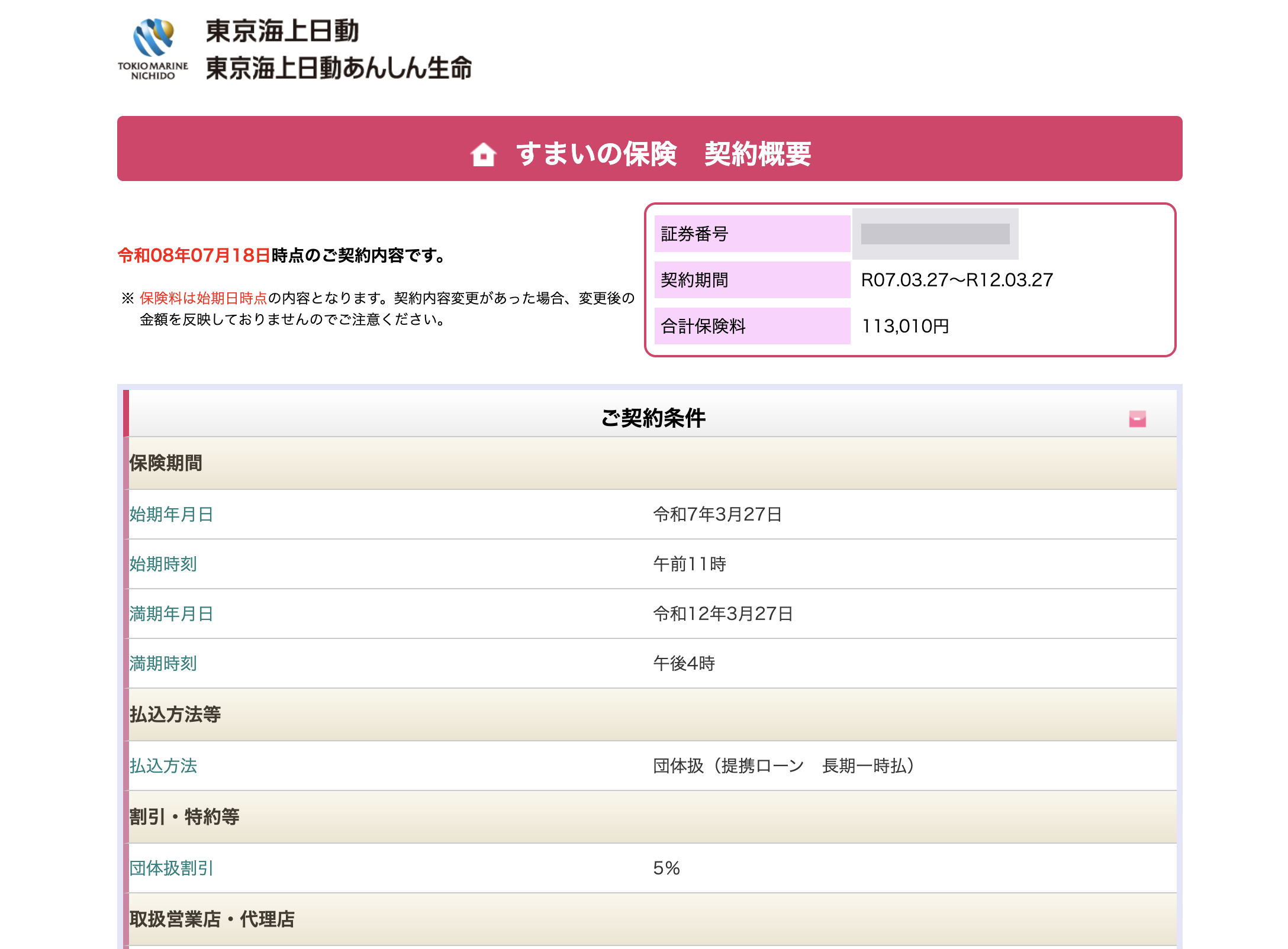Open the 始期年月日 term link

tap(171, 514)
